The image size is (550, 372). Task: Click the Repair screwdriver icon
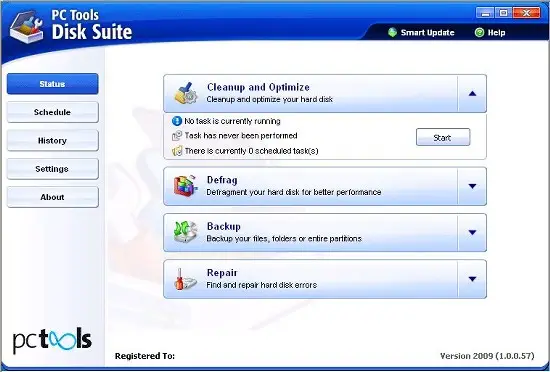(x=186, y=279)
